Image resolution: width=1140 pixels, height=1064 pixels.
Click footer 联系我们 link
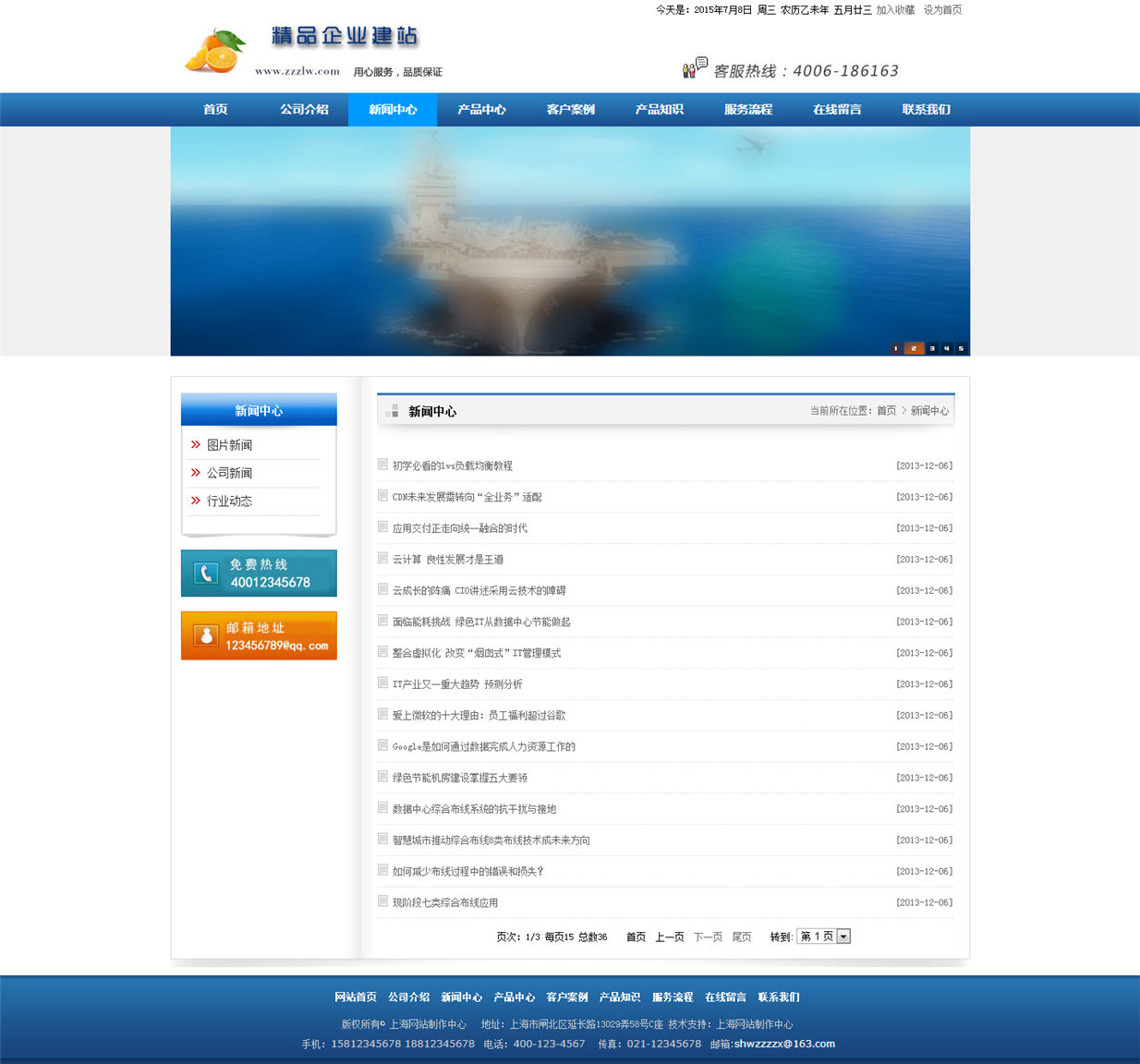coord(779,997)
